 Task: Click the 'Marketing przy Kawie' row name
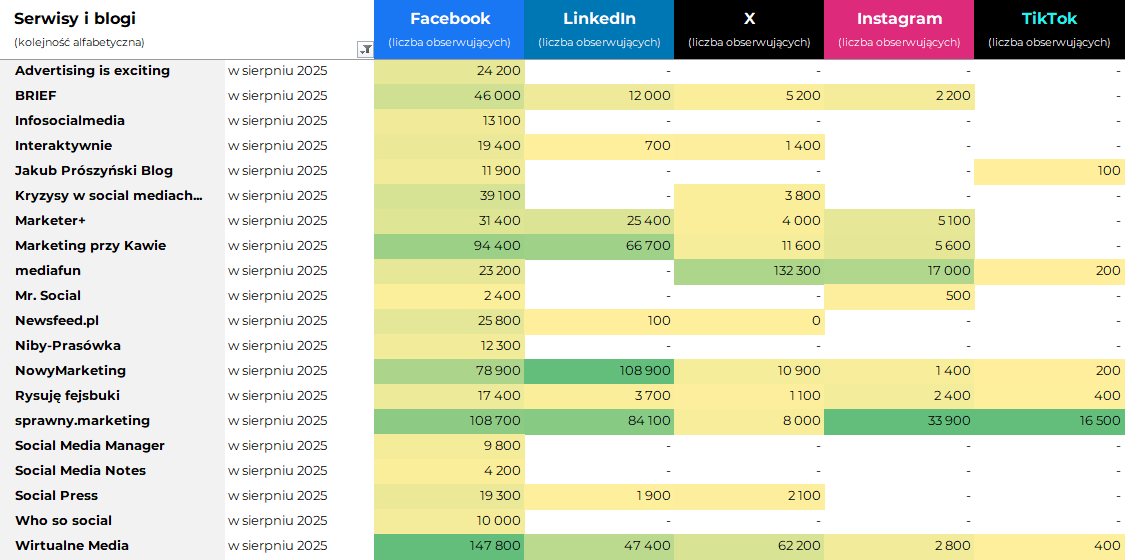(90, 246)
